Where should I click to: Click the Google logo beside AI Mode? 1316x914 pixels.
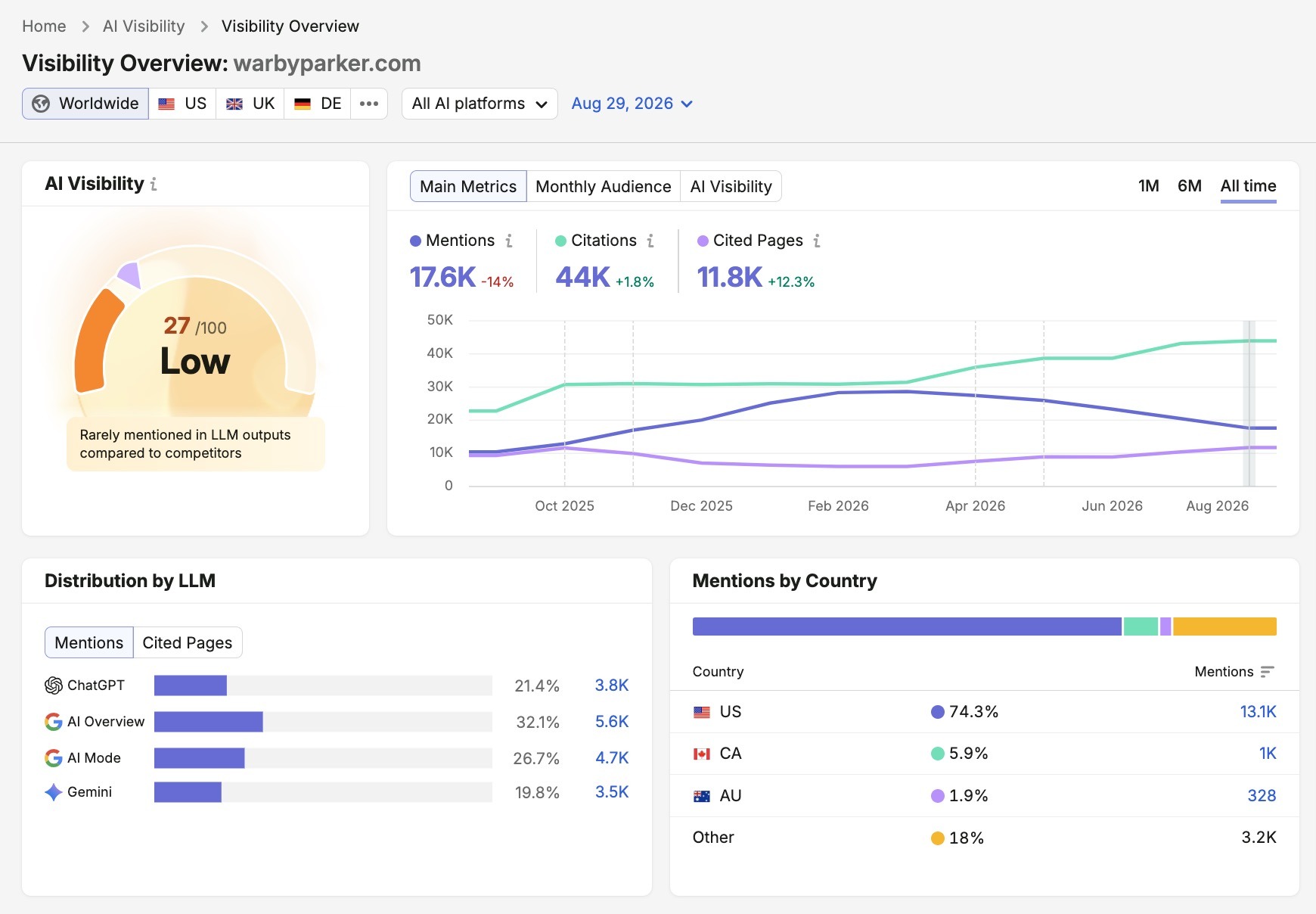point(54,758)
